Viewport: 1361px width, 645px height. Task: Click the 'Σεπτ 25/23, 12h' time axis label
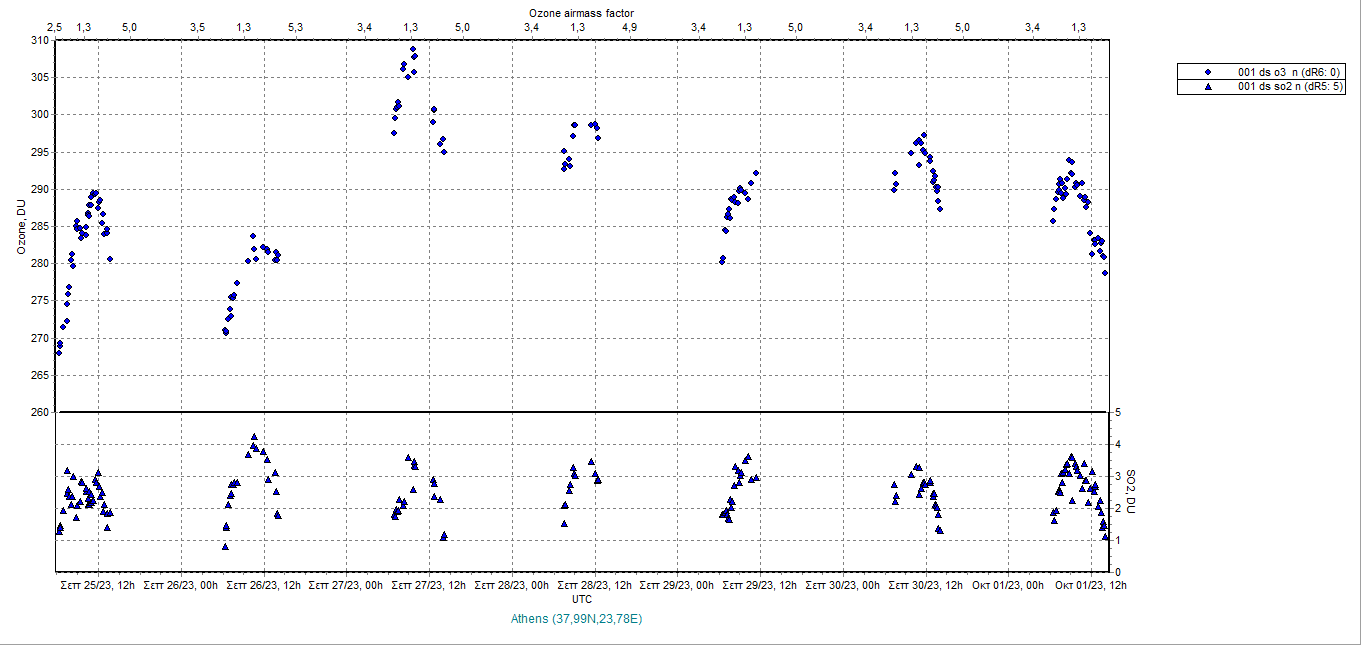(x=98, y=585)
